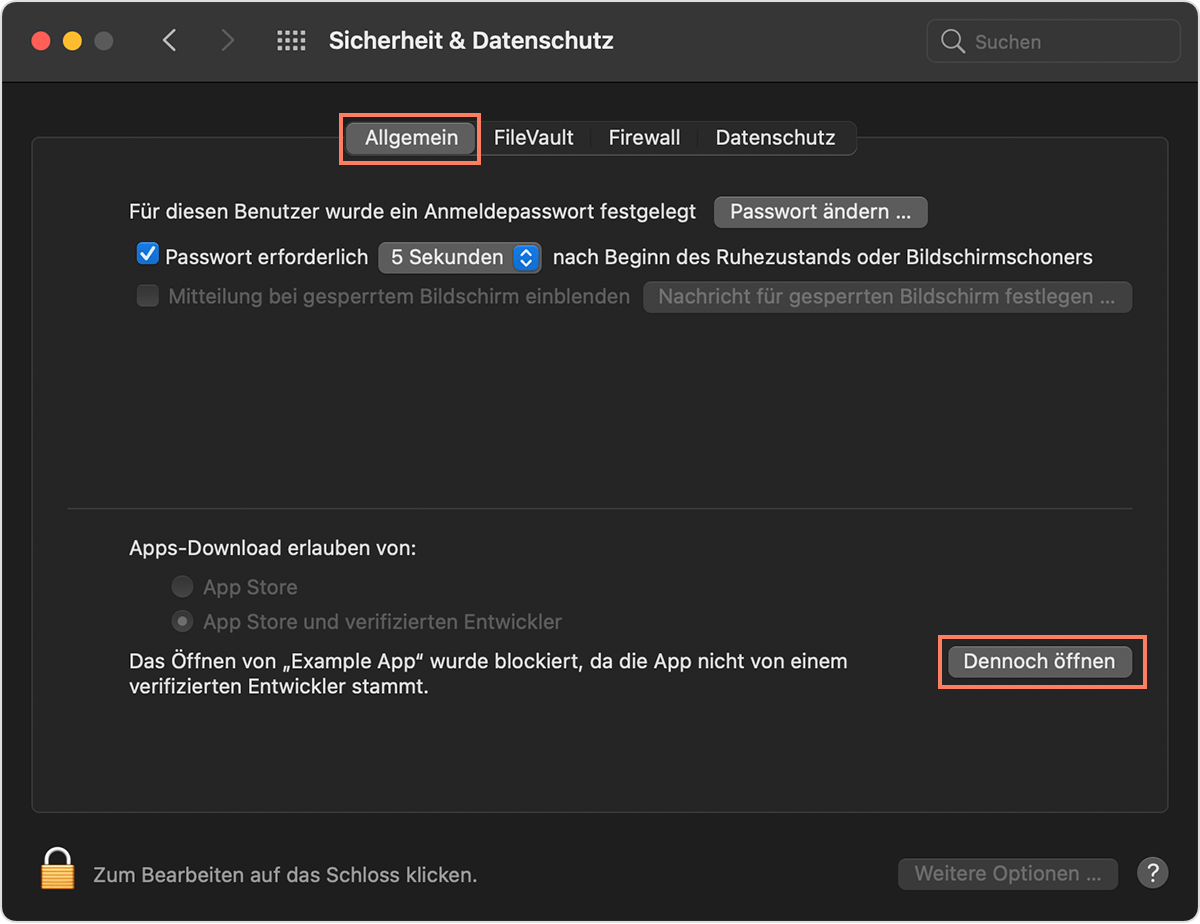
Task: Click nach Beginn des Ruhezustands text
Action: [x=823, y=257]
